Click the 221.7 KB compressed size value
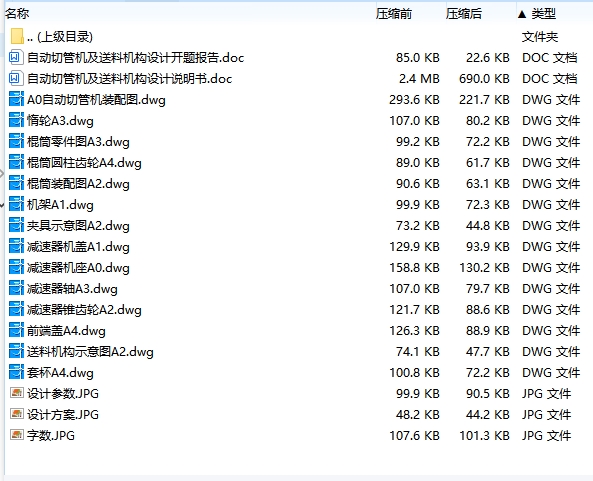This screenshot has width=593, height=481. 484,100
